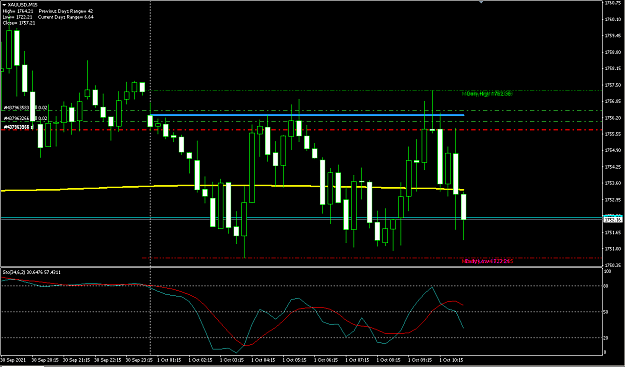625x367 pixels.
Task: Click the 'Close= 1757.21' info label
Action: 19,23
